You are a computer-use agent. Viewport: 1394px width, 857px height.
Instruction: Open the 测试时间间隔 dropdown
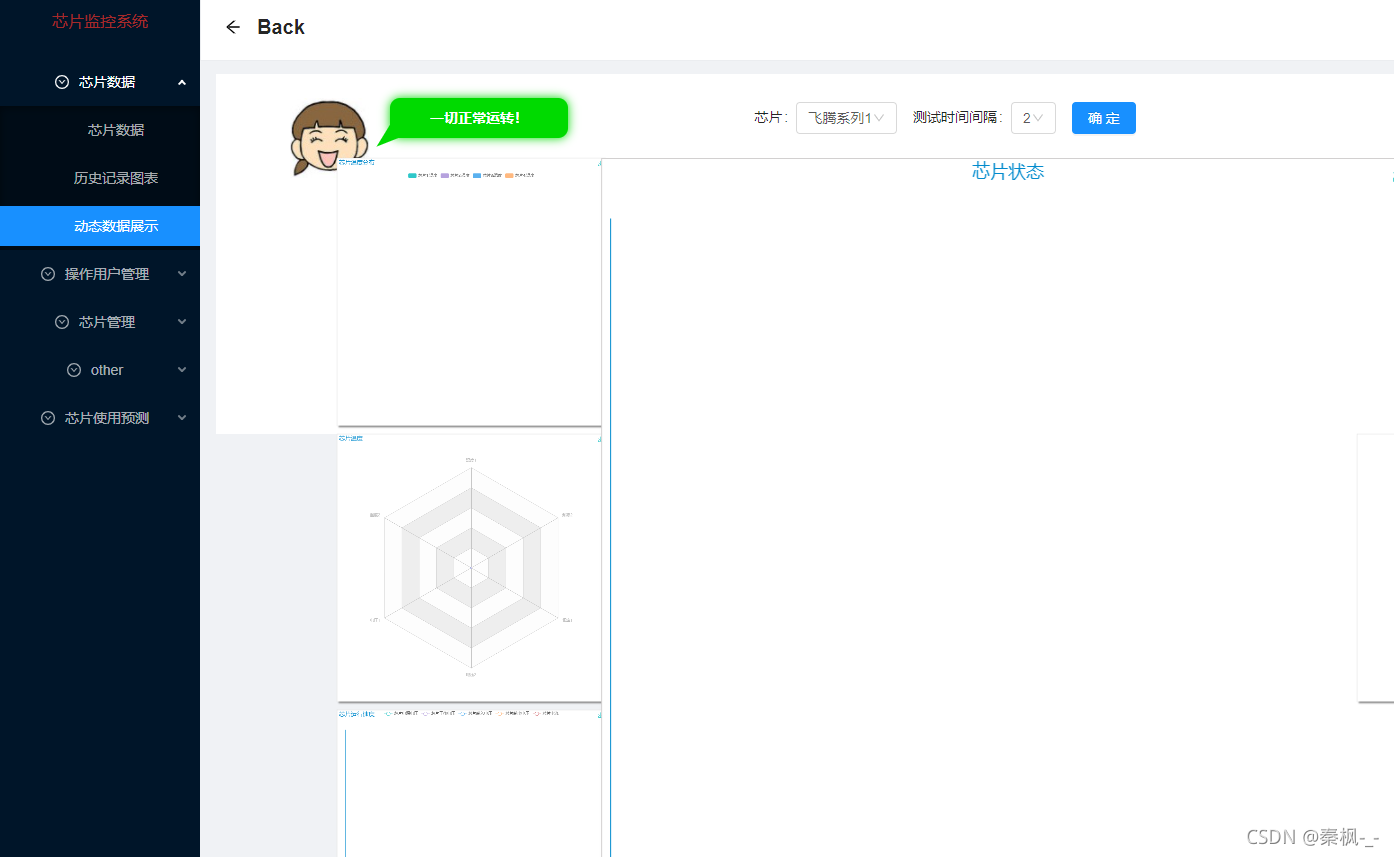click(1032, 118)
